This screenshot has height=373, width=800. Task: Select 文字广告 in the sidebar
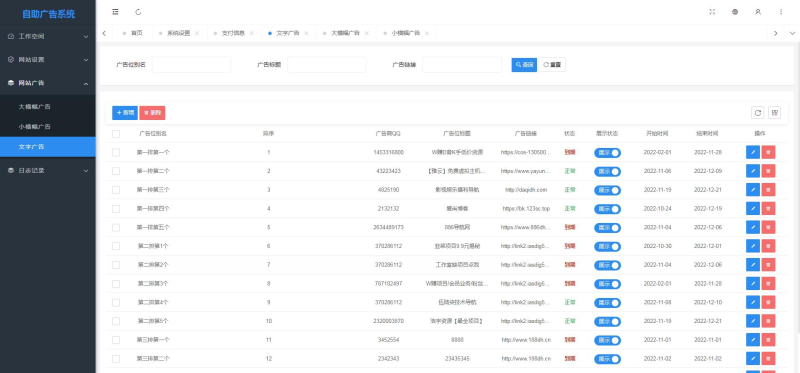point(48,146)
